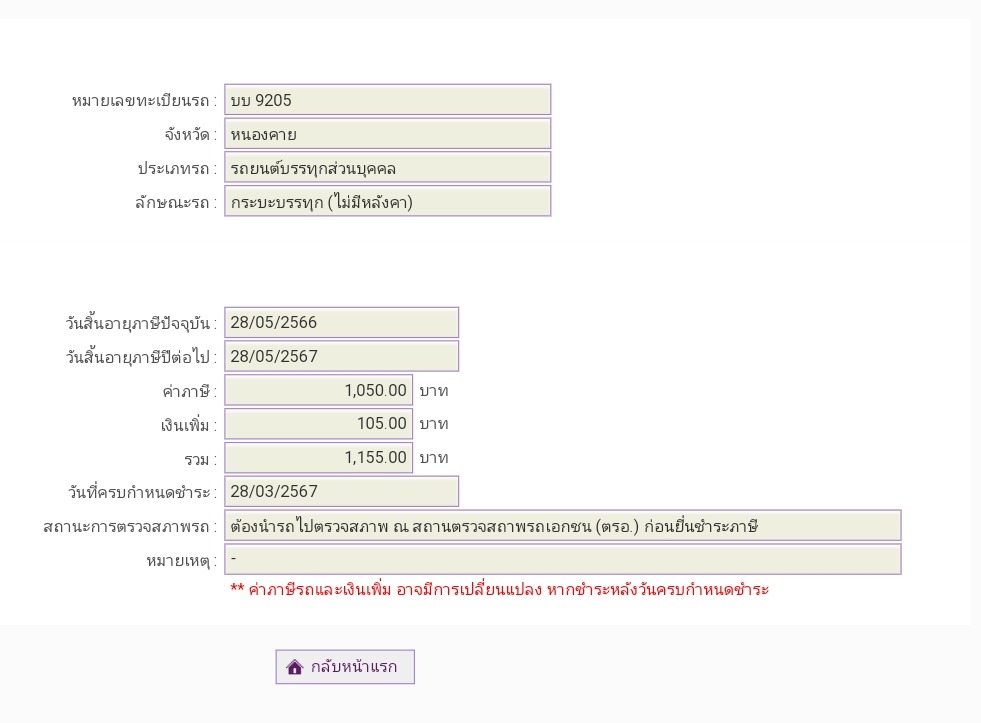Click the label จังหวัด
This screenshot has height=723, width=981.
191,134
